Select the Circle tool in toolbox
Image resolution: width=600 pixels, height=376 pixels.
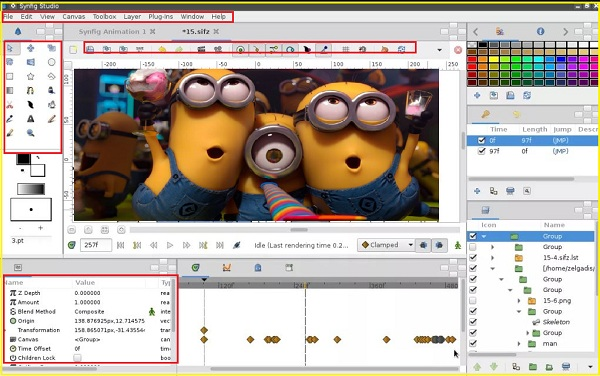pyautogui.click(x=51, y=62)
